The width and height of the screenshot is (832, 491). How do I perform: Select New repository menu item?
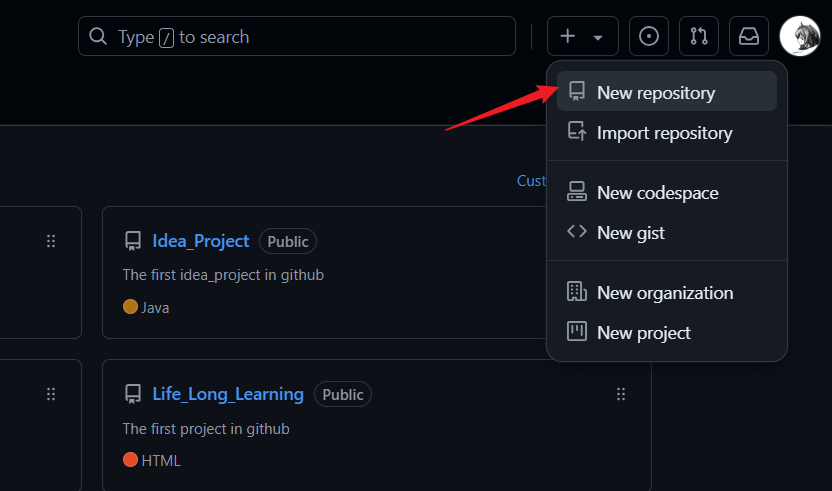pos(666,91)
